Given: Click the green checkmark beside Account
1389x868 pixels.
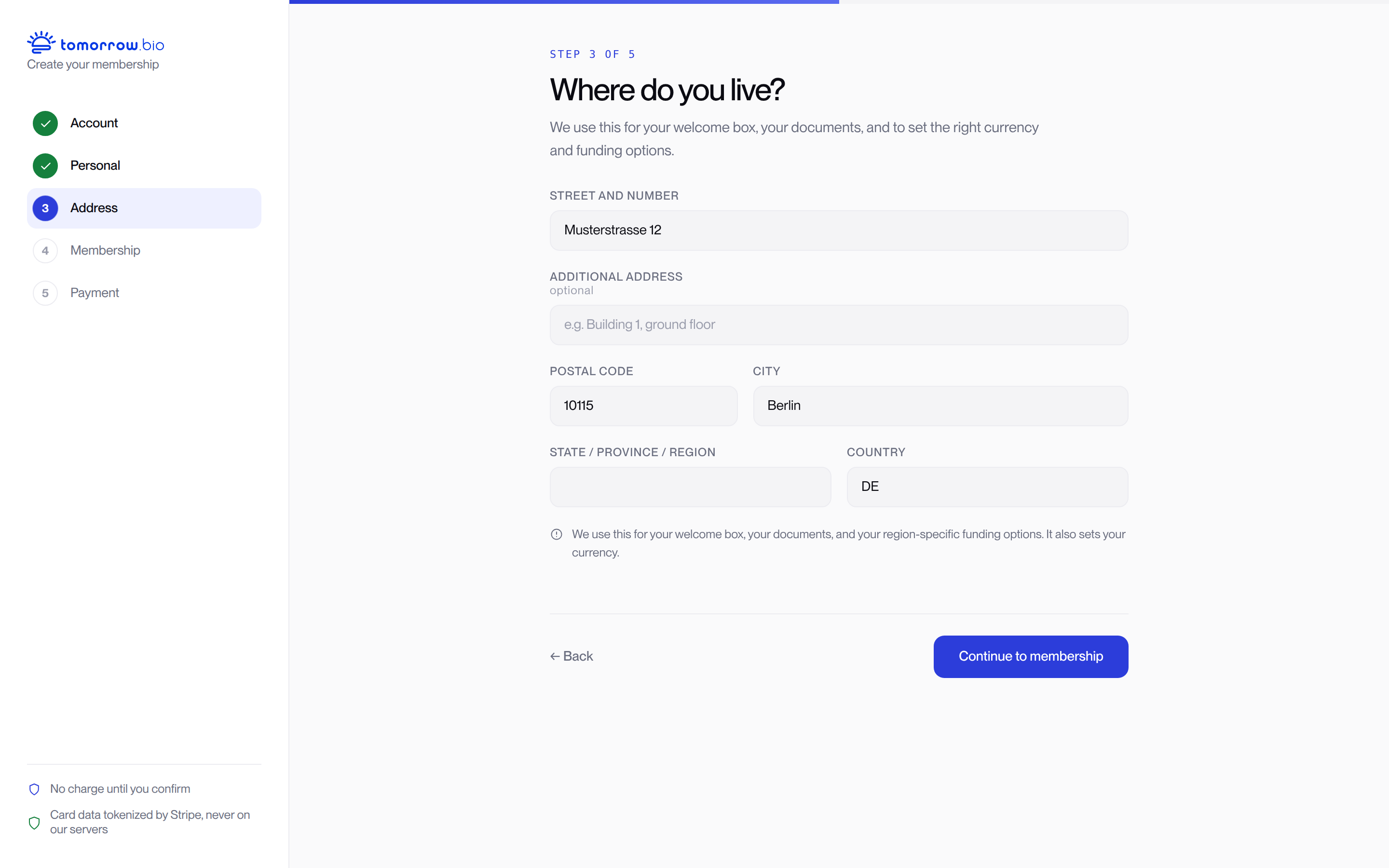Looking at the screenshot, I should [x=45, y=123].
